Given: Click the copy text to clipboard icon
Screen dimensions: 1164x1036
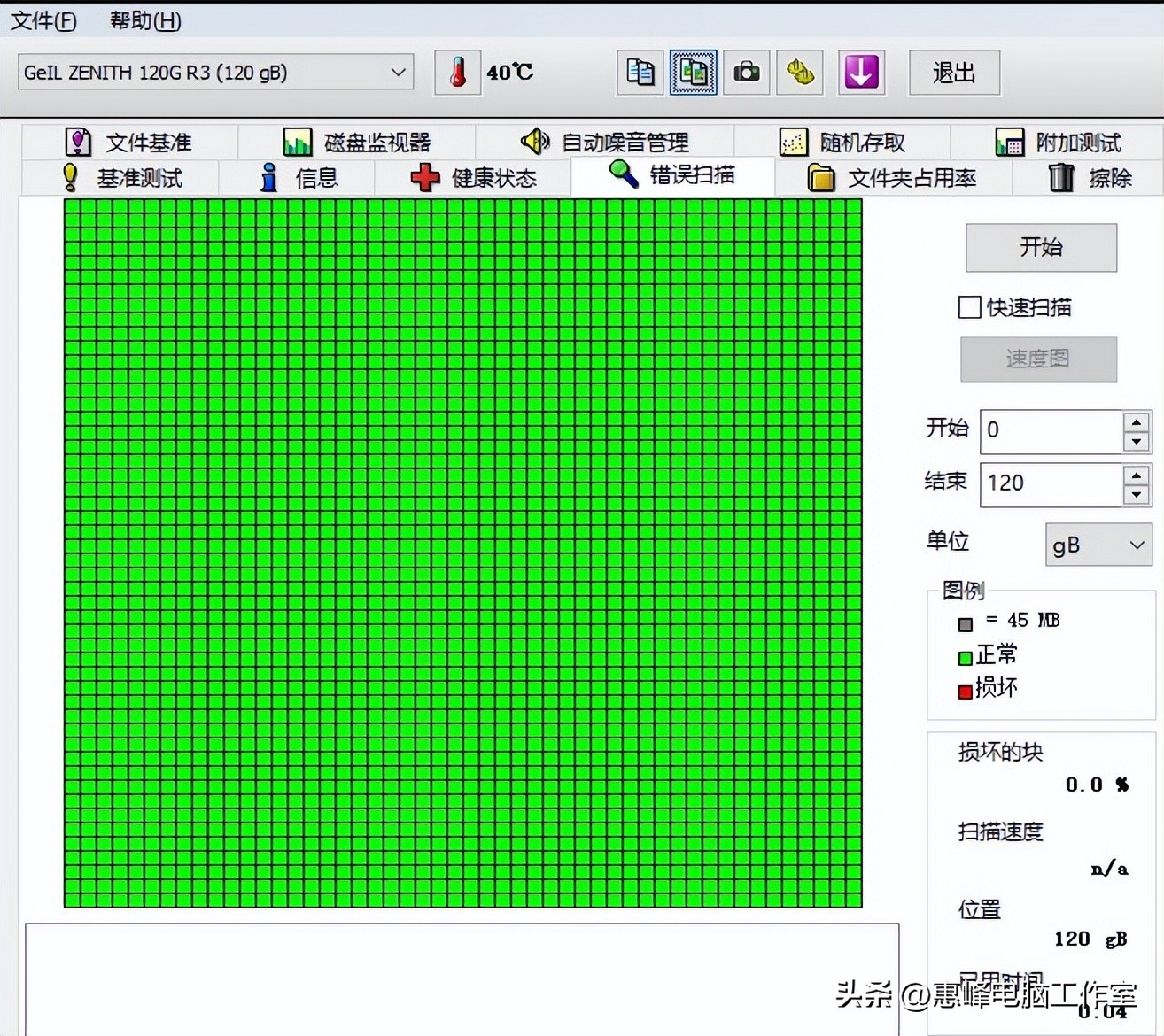Looking at the screenshot, I should point(640,73).
